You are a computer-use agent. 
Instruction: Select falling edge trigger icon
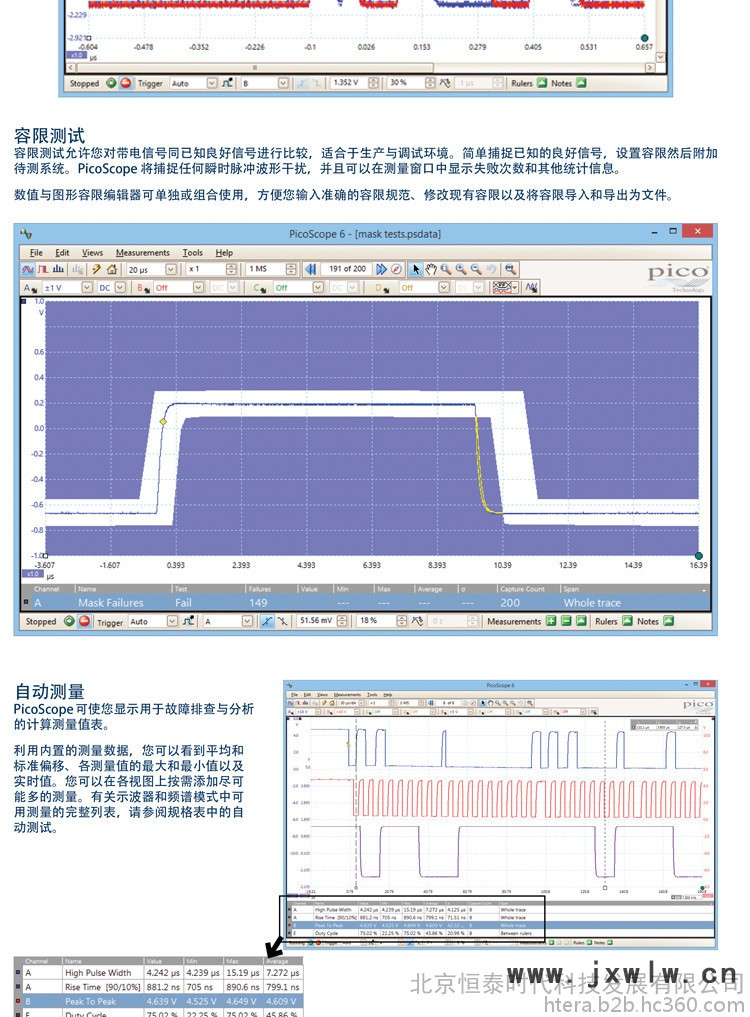pos(283,621)
